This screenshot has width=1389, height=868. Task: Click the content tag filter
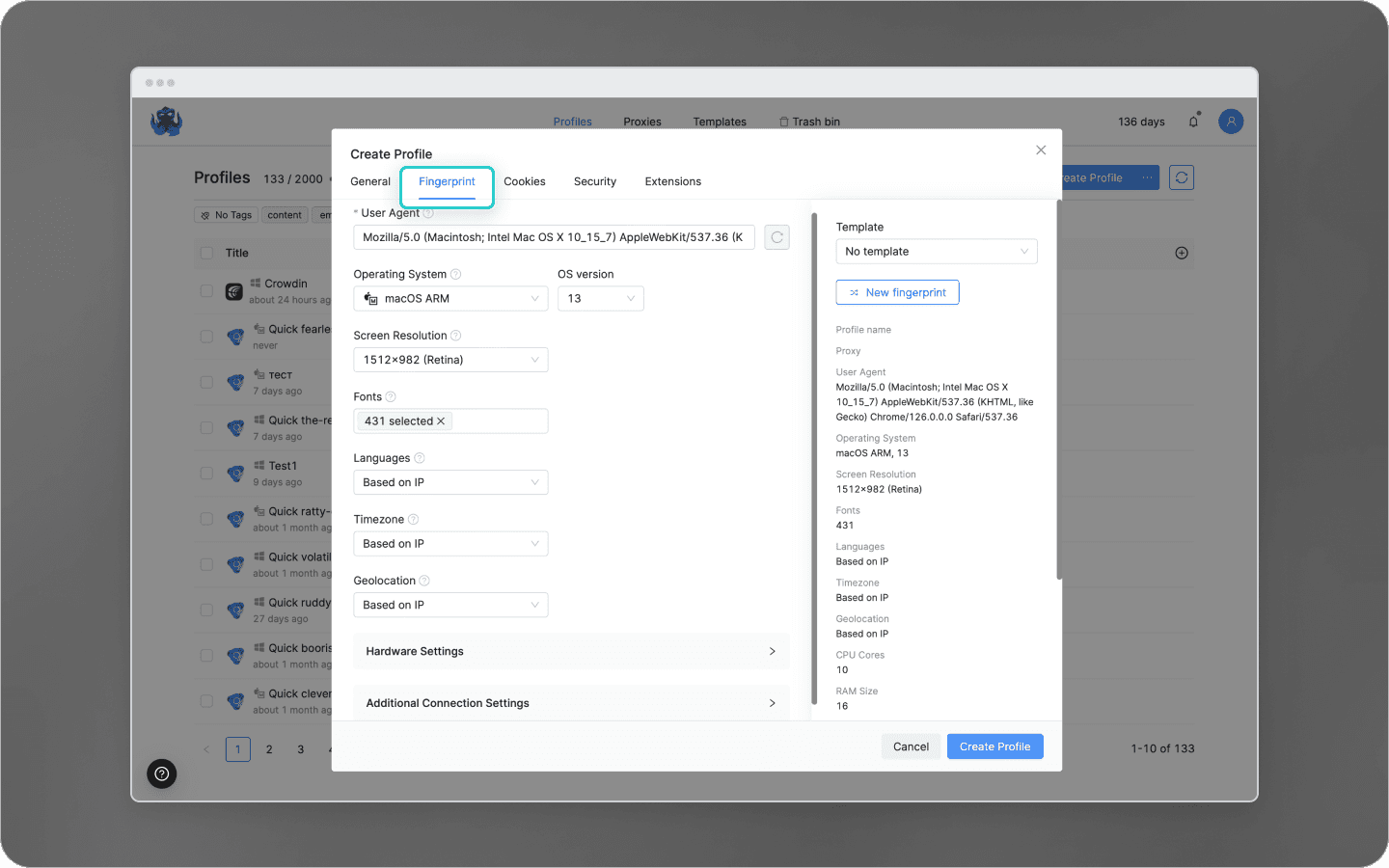[x=285, y=215]
